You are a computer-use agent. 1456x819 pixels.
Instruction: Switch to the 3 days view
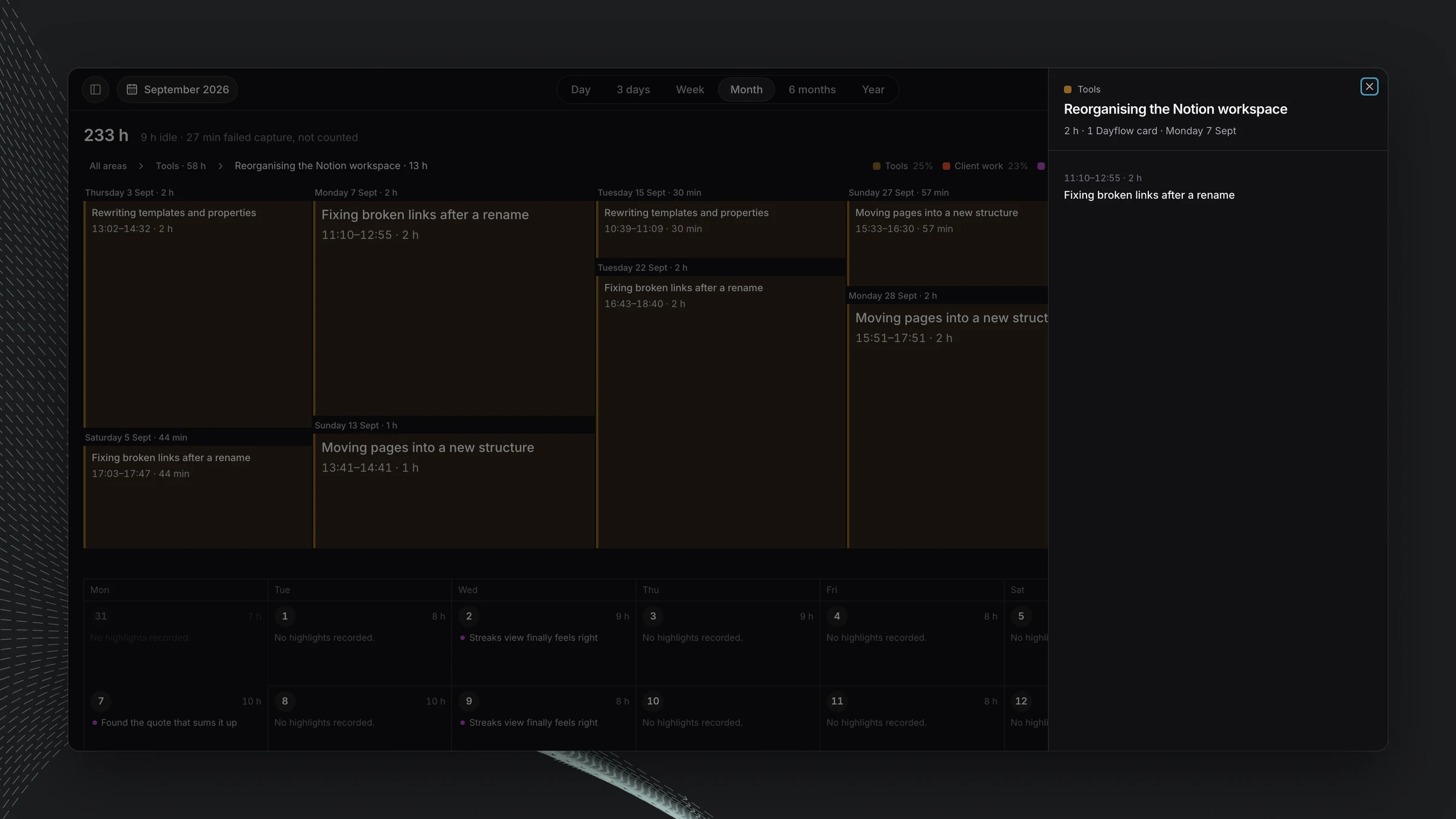pyautogui.click(x=633, y=90)
